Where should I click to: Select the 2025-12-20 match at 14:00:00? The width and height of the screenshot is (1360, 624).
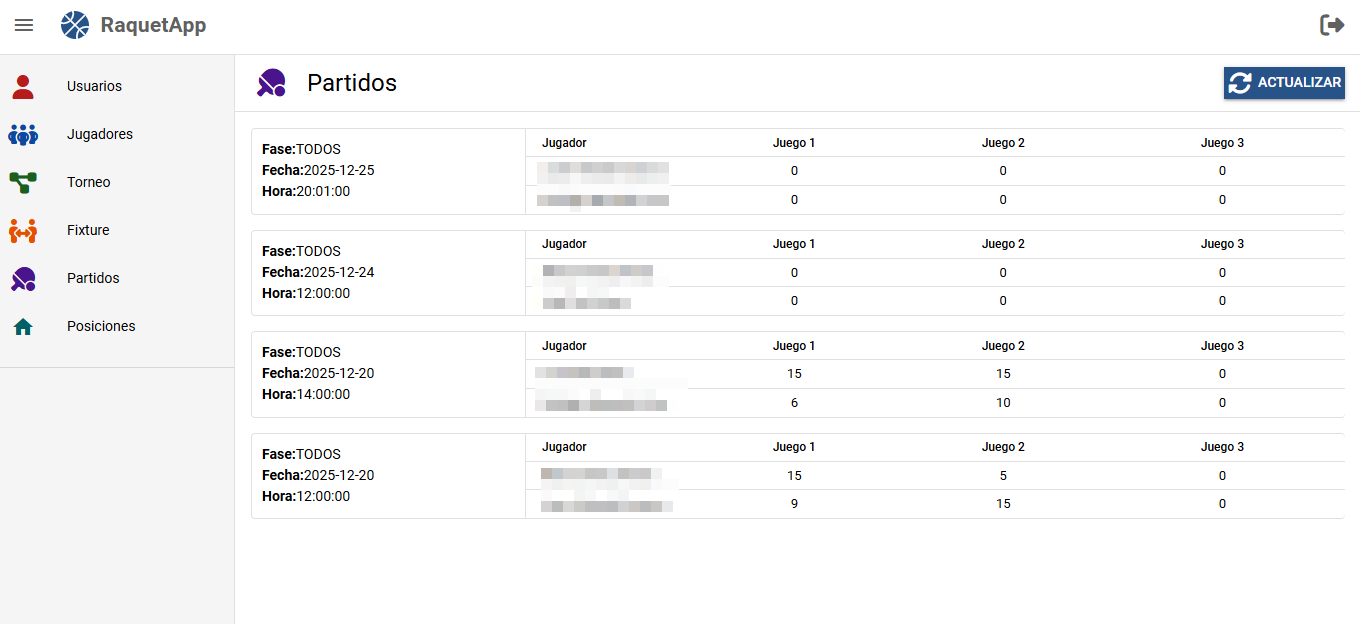797,374
